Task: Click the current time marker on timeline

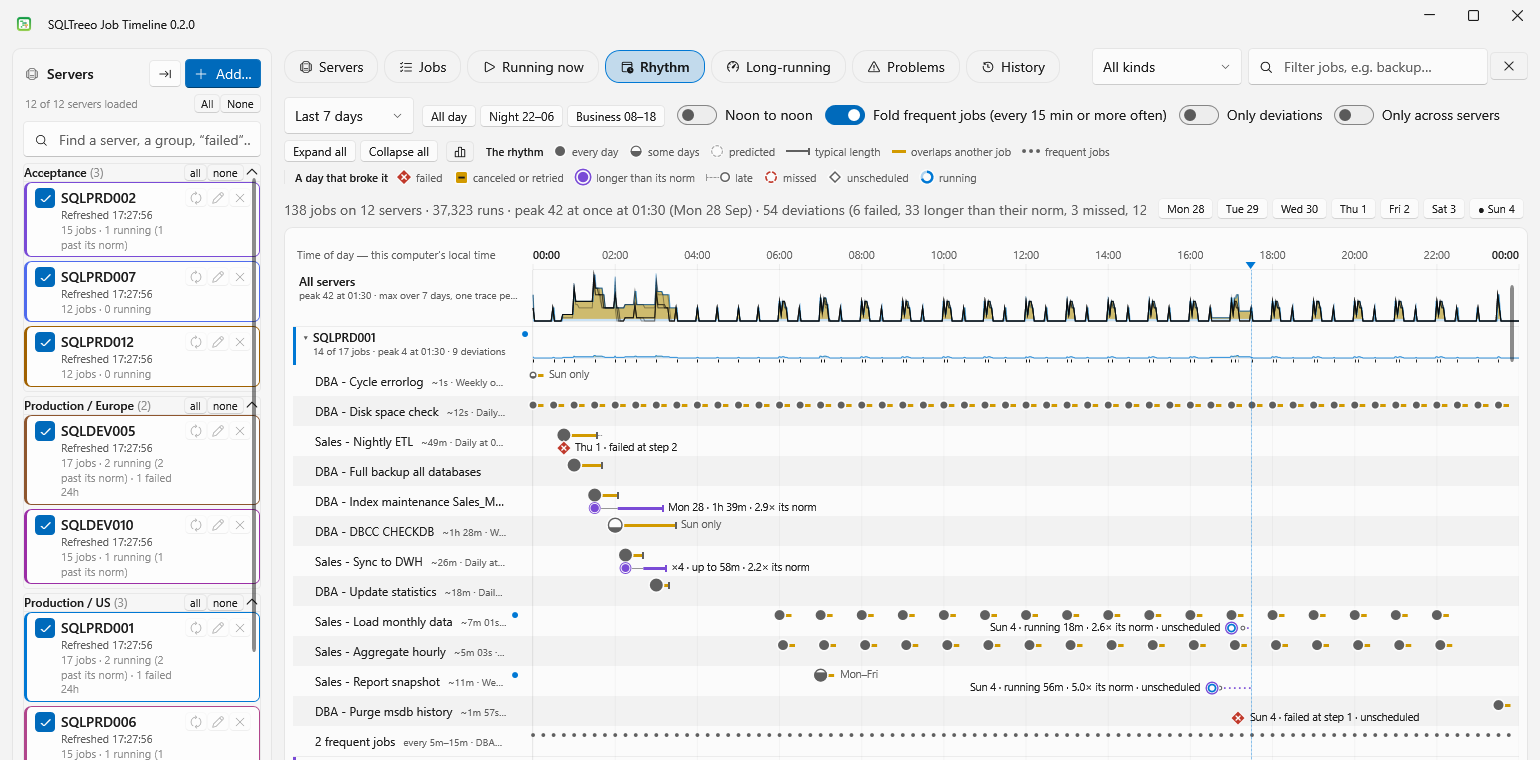Action: tap(1250, 265)
